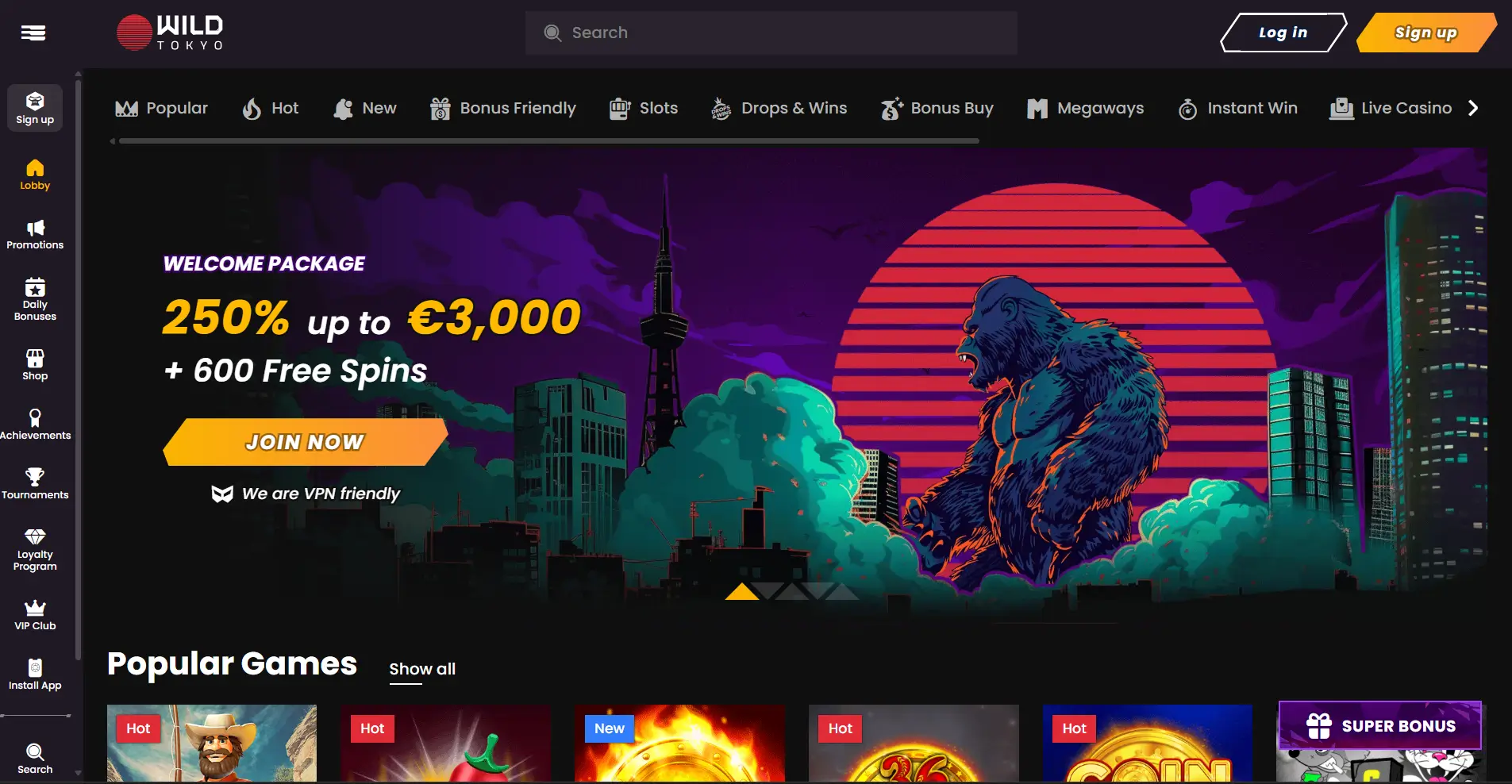Open the VIP Club crown icon

coord(35,608)
